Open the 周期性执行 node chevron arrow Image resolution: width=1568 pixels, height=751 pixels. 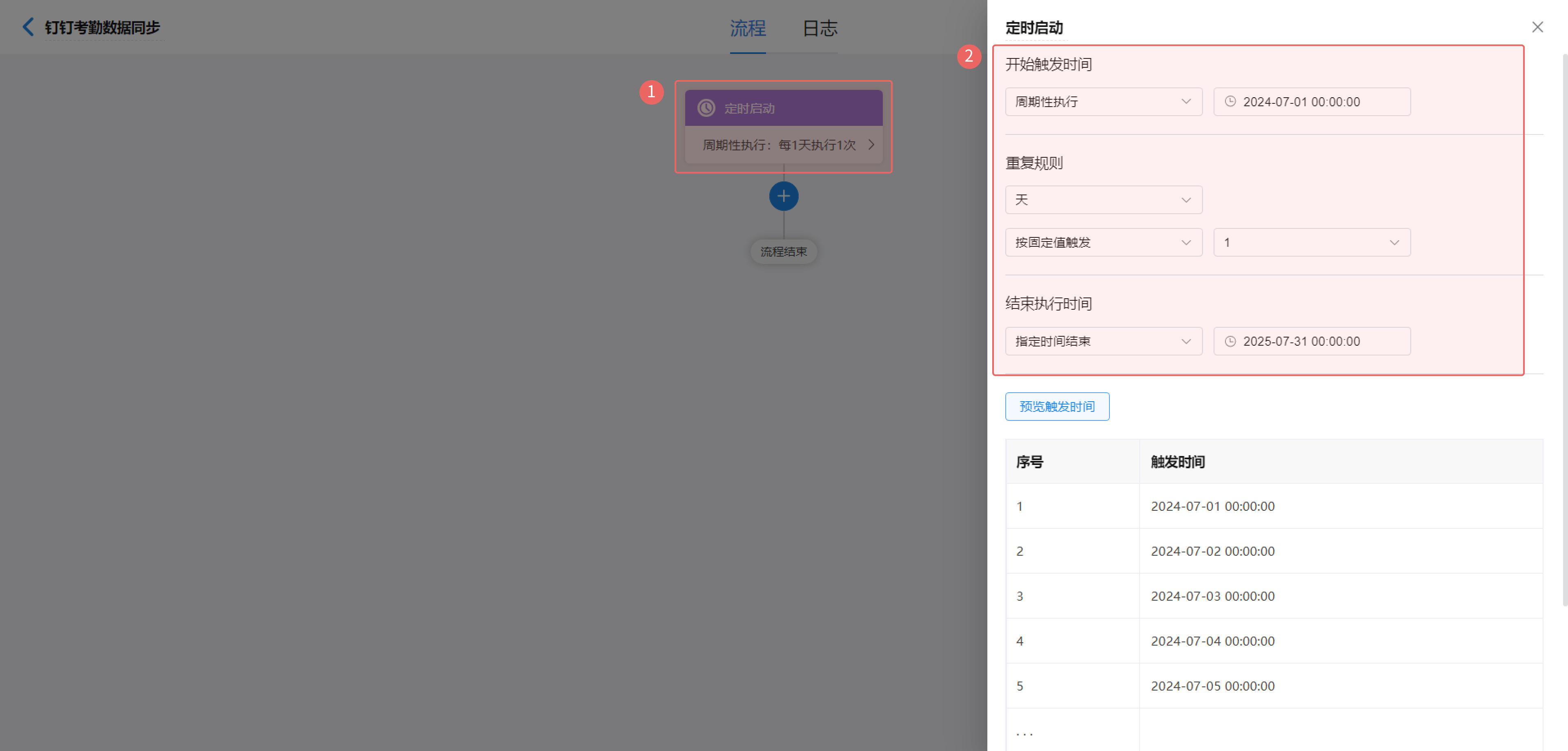click(871, 144)
